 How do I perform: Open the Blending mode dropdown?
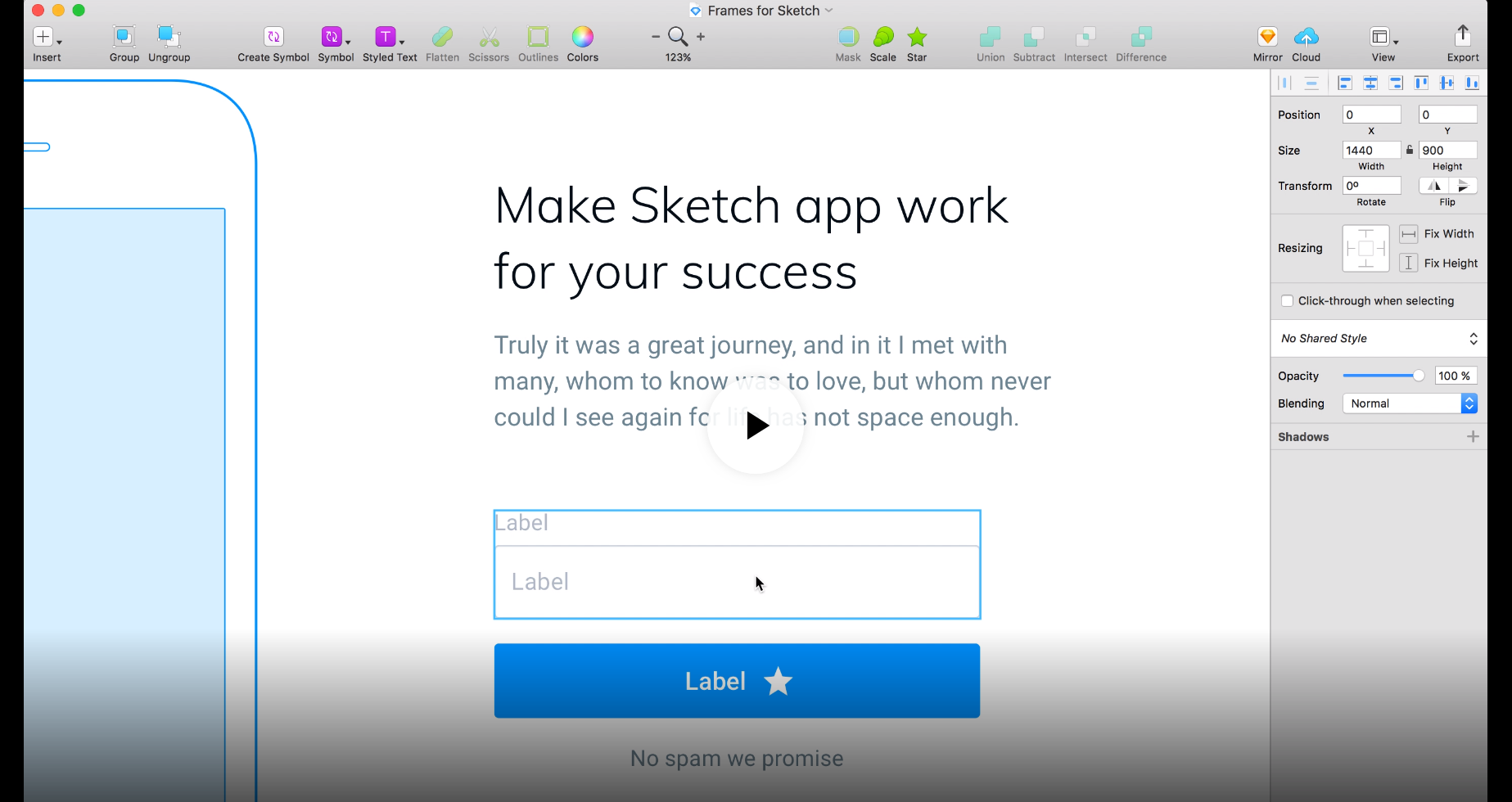1410,403
